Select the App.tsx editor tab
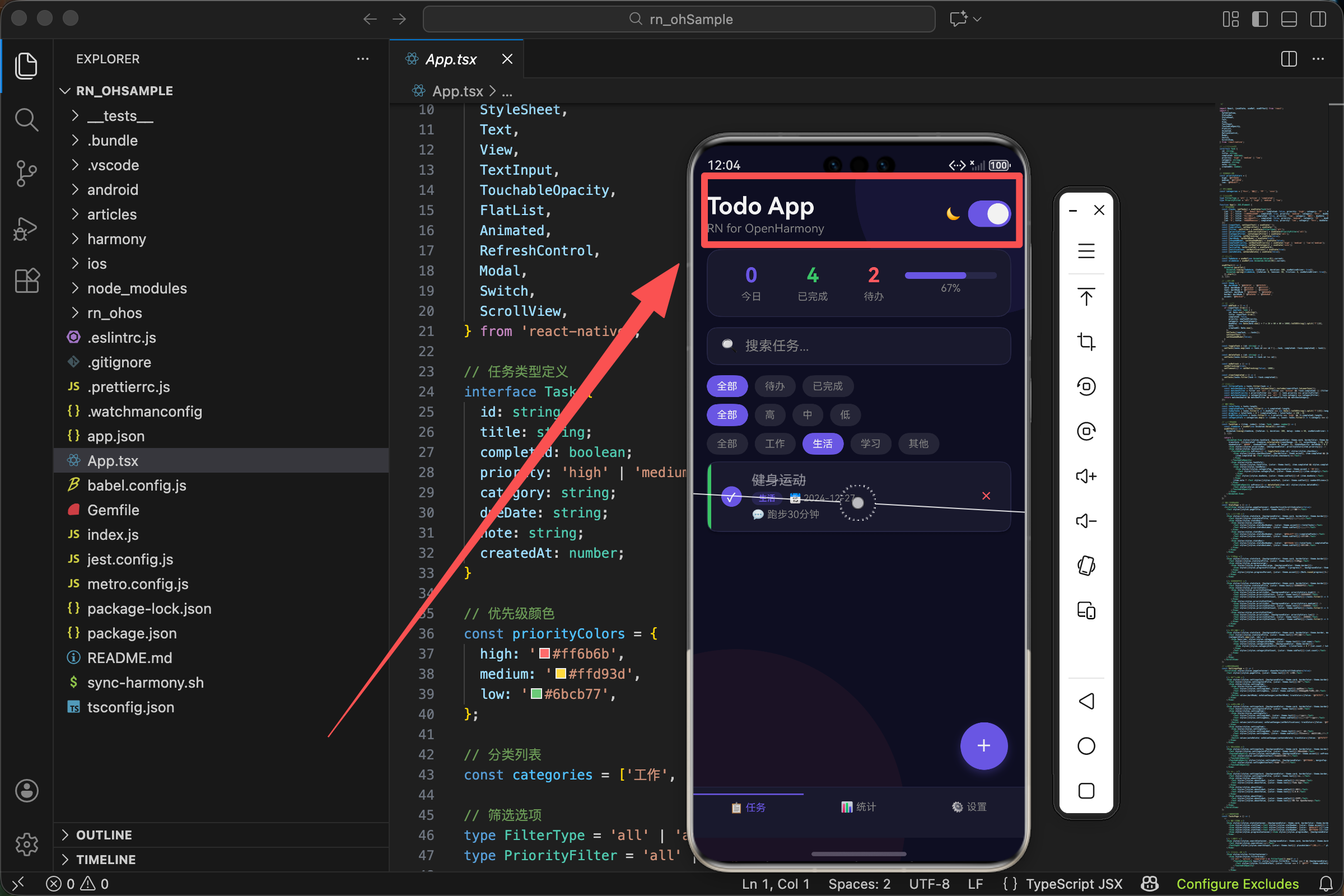 tap(451, 59)
